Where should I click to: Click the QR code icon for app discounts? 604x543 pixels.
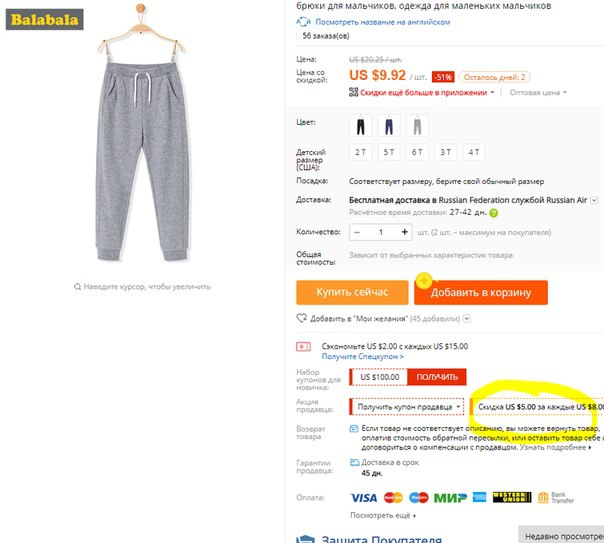pos(353,92)
